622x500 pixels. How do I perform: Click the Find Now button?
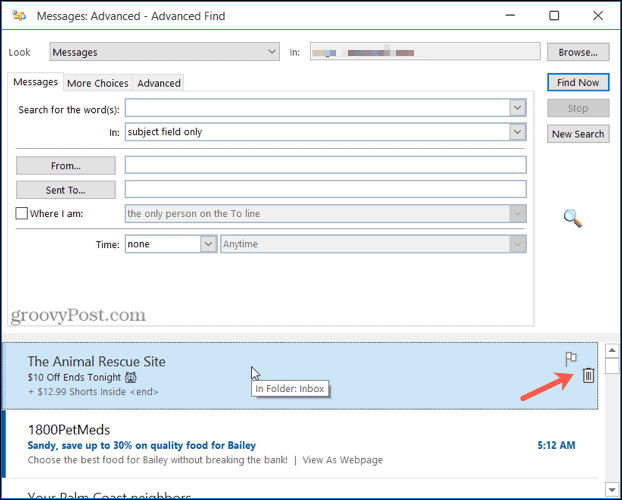pos(578,83)
